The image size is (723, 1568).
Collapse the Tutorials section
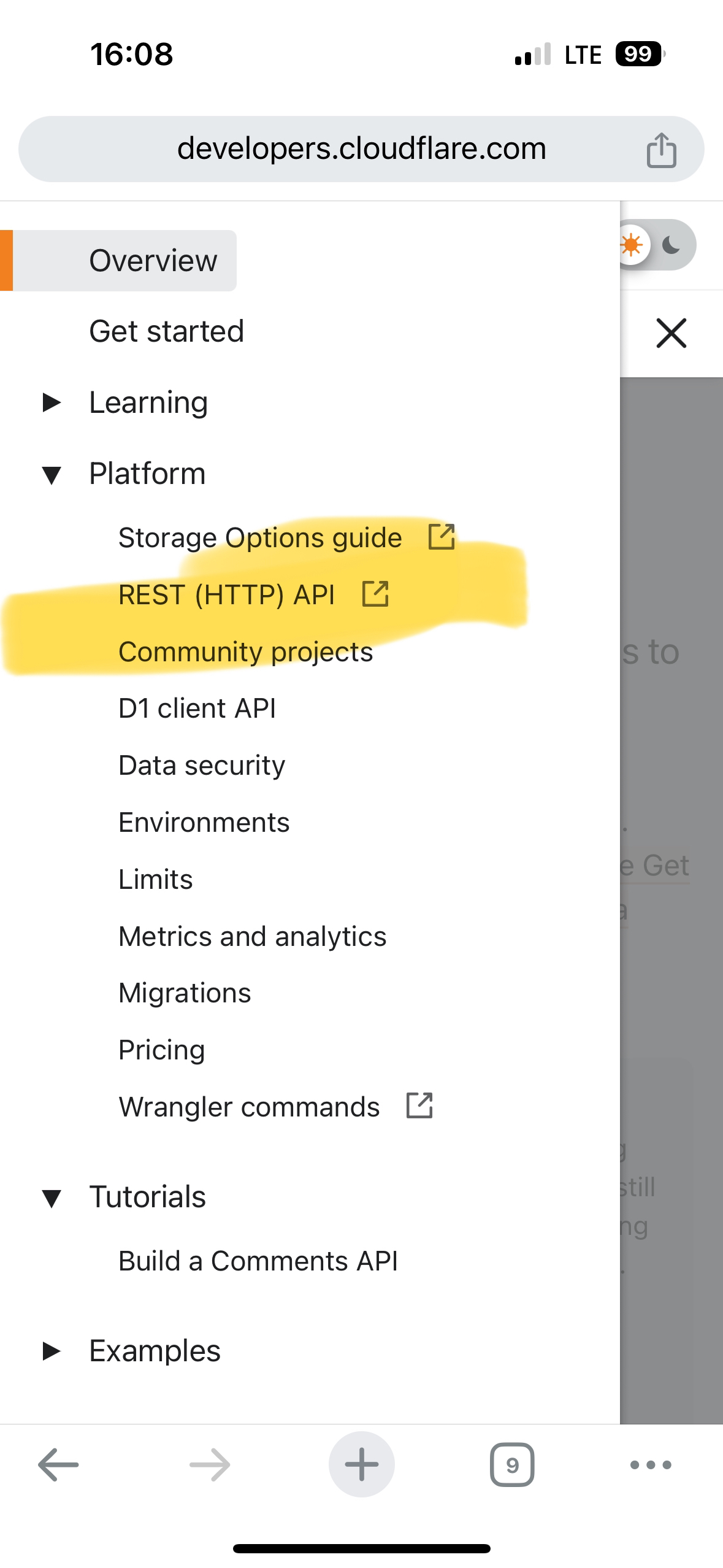point(52,1197)
